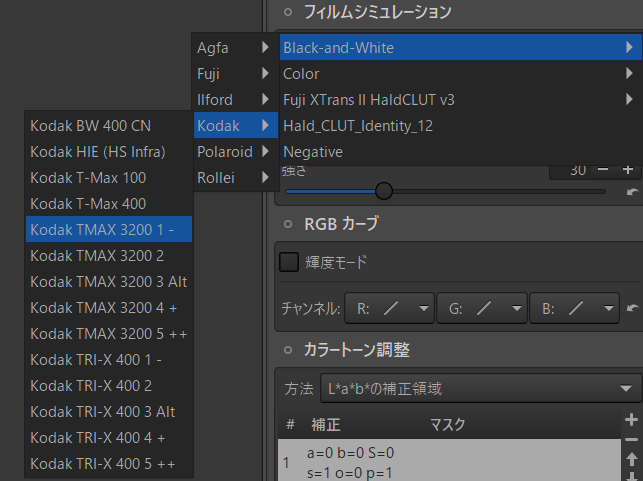Open Fuji XTrans II HaldCLUT v3 category

tap(461, 100)
